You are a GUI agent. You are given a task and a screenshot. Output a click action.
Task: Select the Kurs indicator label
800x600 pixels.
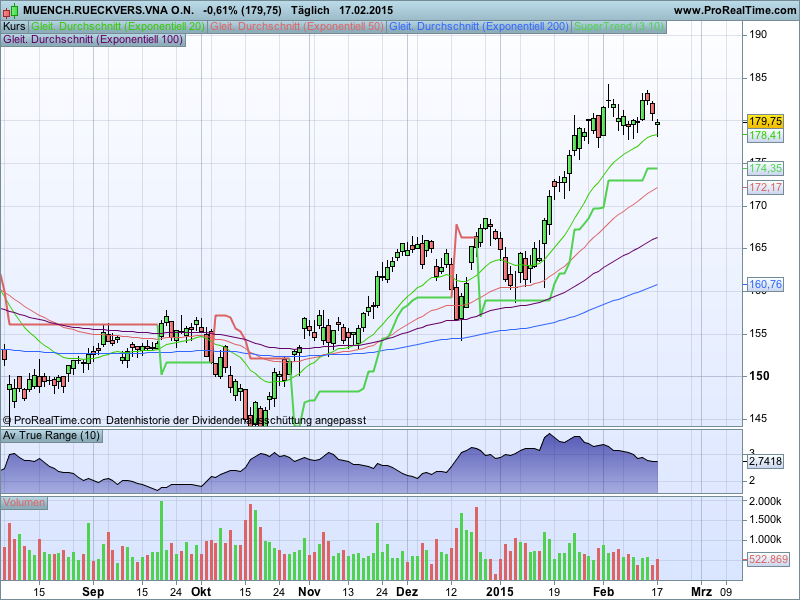click(14, 27)
